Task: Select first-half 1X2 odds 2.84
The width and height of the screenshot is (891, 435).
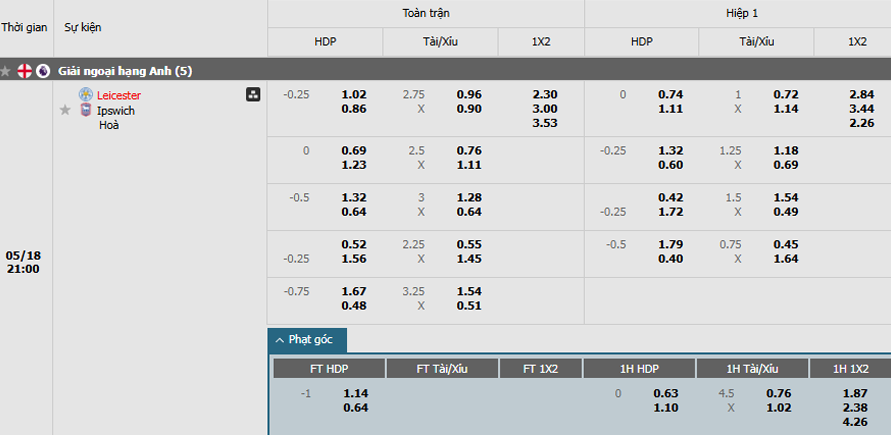Action: tap(862, 95)
